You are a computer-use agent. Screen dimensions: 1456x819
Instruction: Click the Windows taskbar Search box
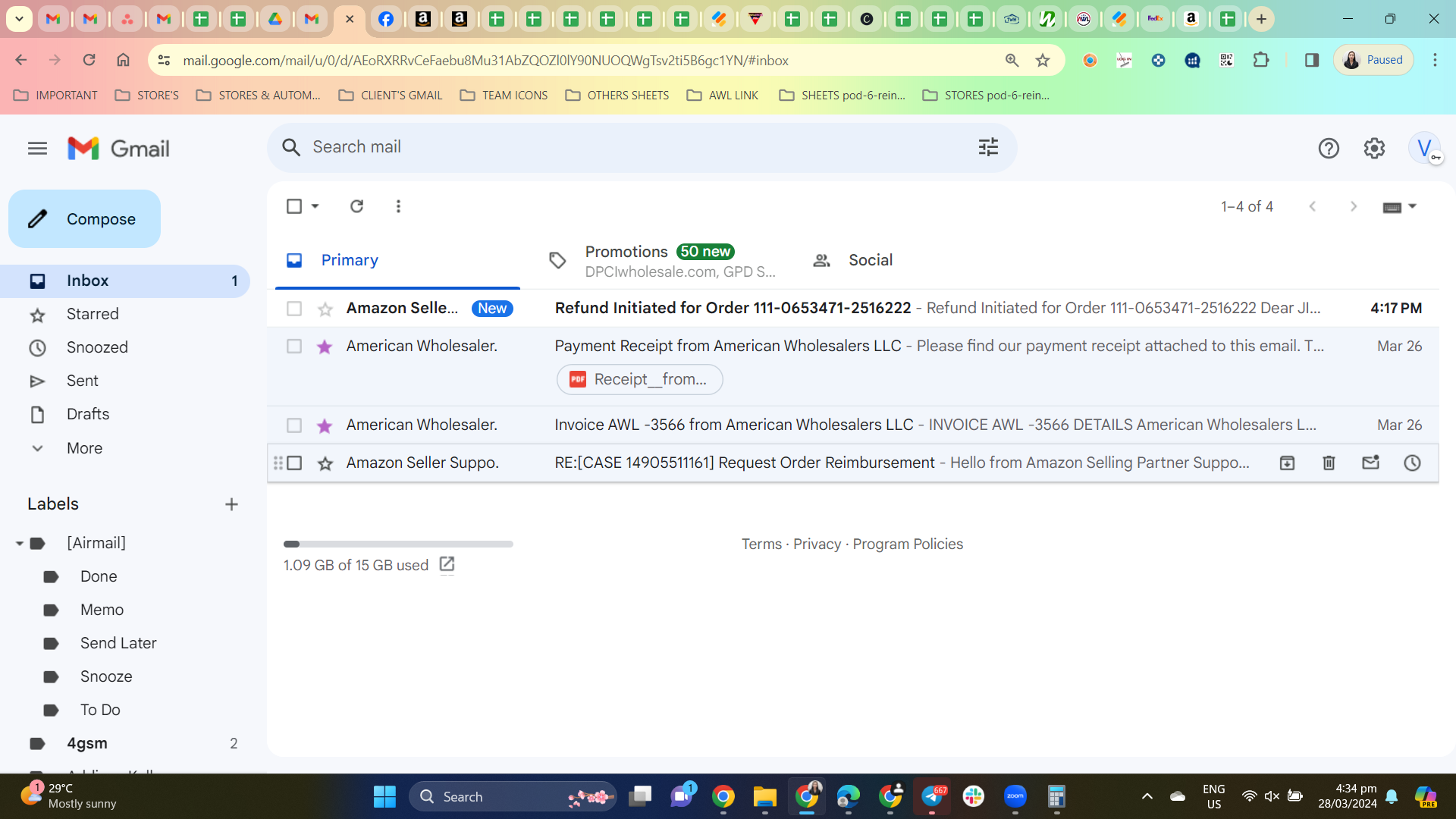[513, 796]
